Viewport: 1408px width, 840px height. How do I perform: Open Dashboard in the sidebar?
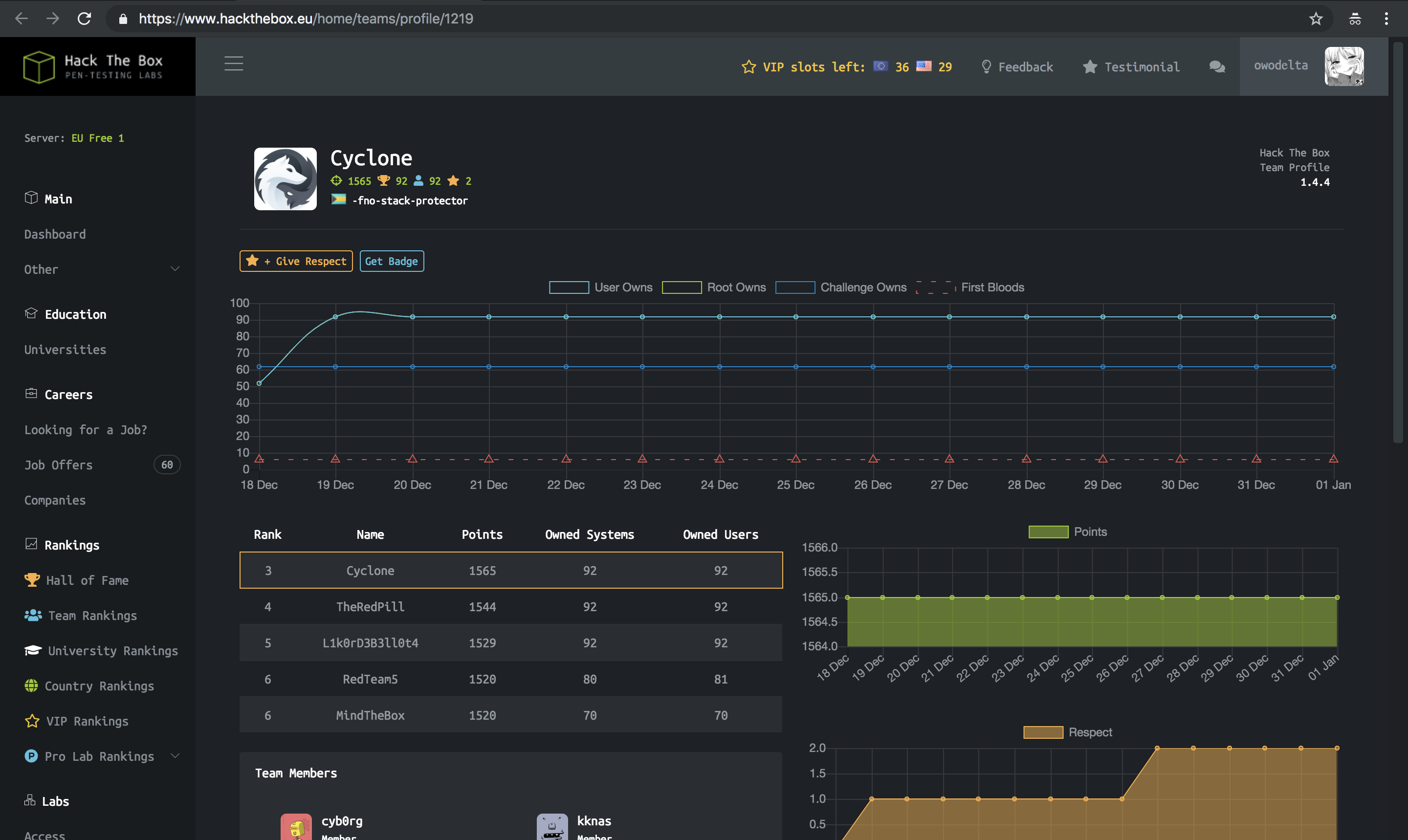(x=55, y=234)
